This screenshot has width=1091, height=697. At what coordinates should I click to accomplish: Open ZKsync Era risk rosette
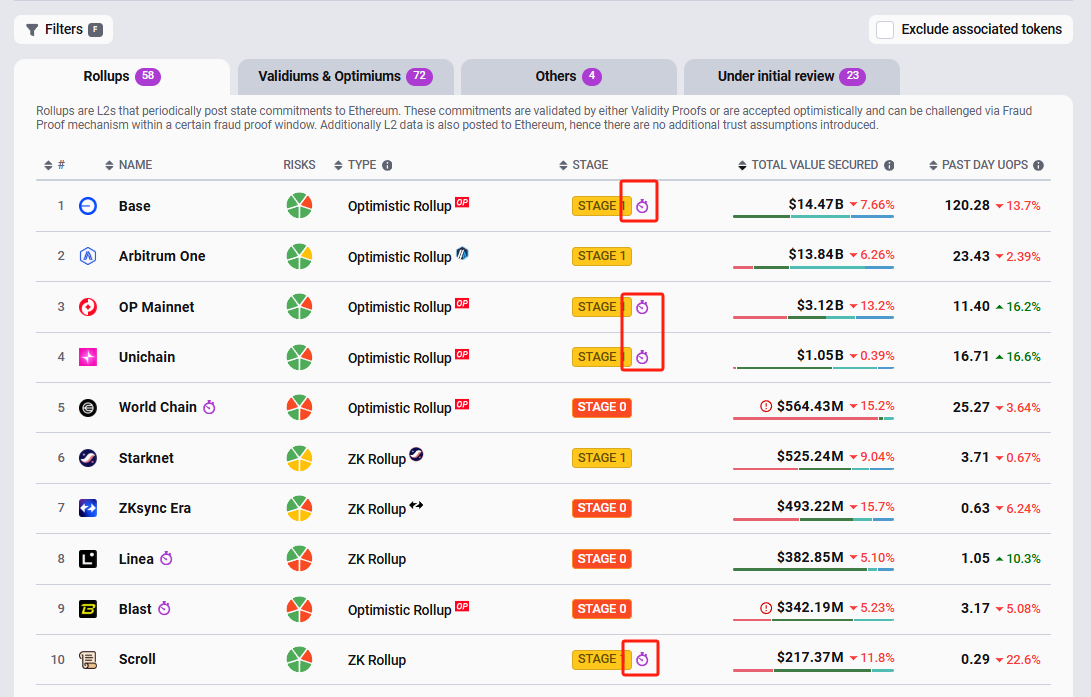(299, 508)
